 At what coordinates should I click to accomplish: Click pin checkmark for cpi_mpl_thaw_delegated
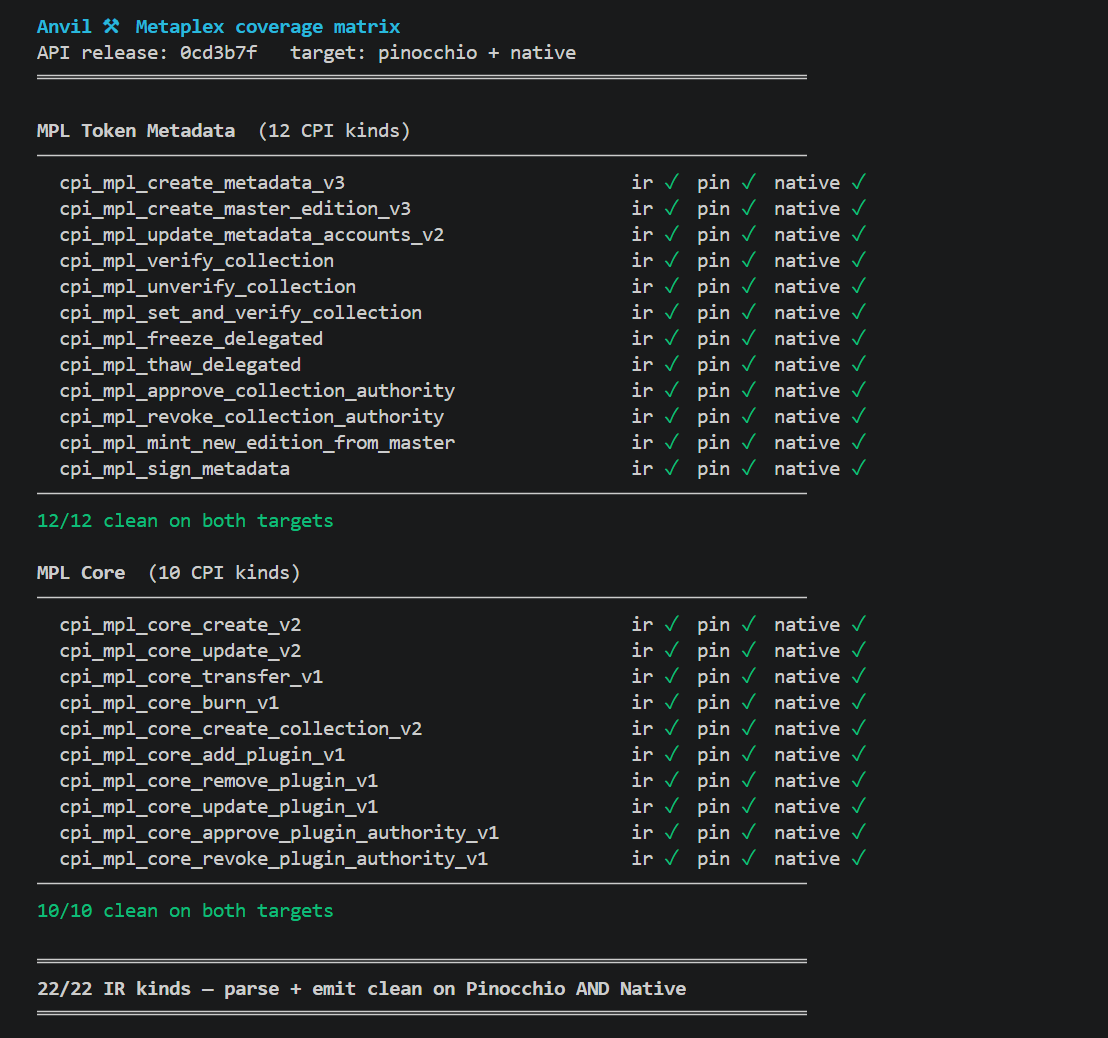[x=749, y=365]
